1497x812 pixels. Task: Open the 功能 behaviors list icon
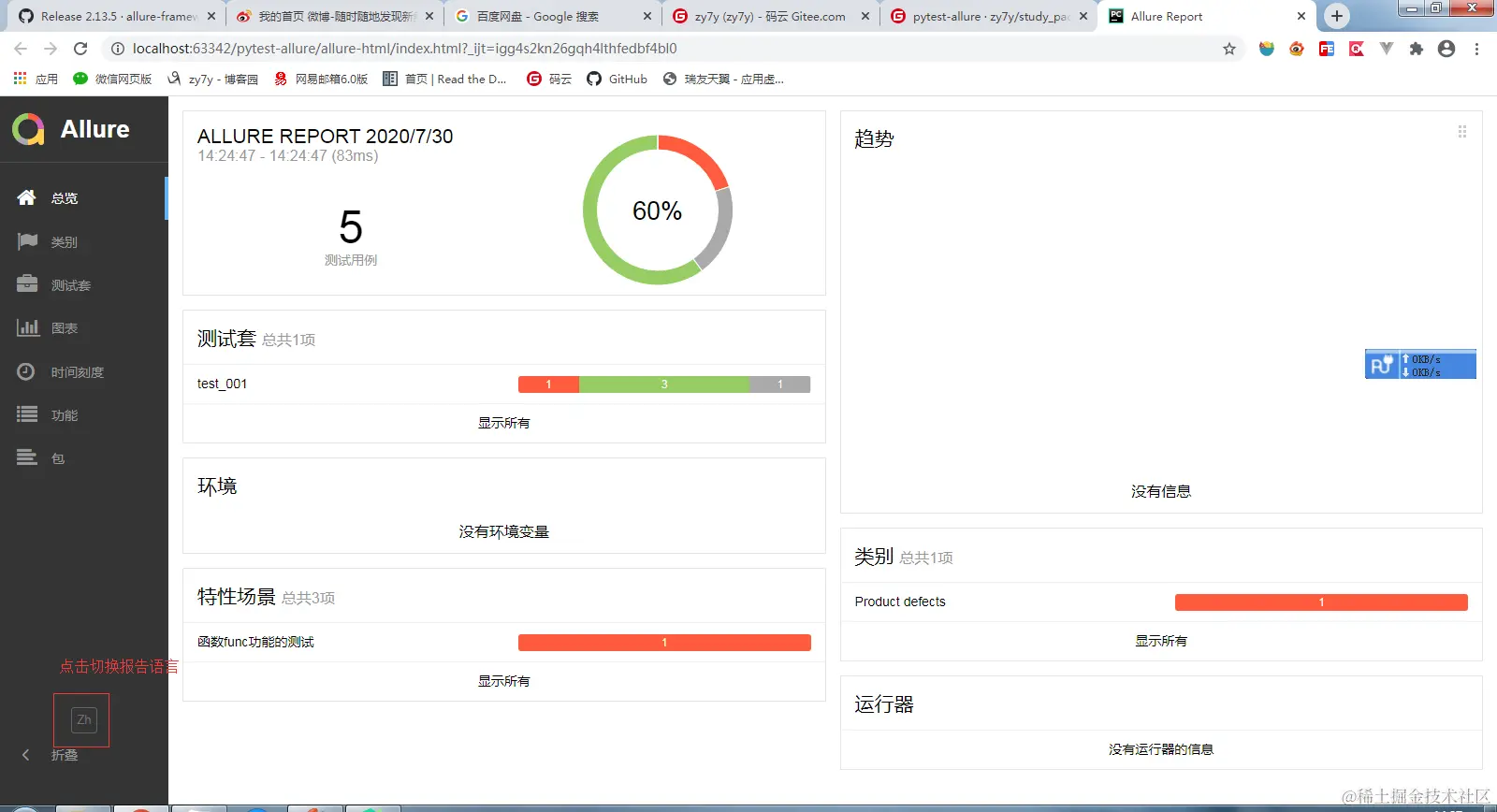point(27,414)
